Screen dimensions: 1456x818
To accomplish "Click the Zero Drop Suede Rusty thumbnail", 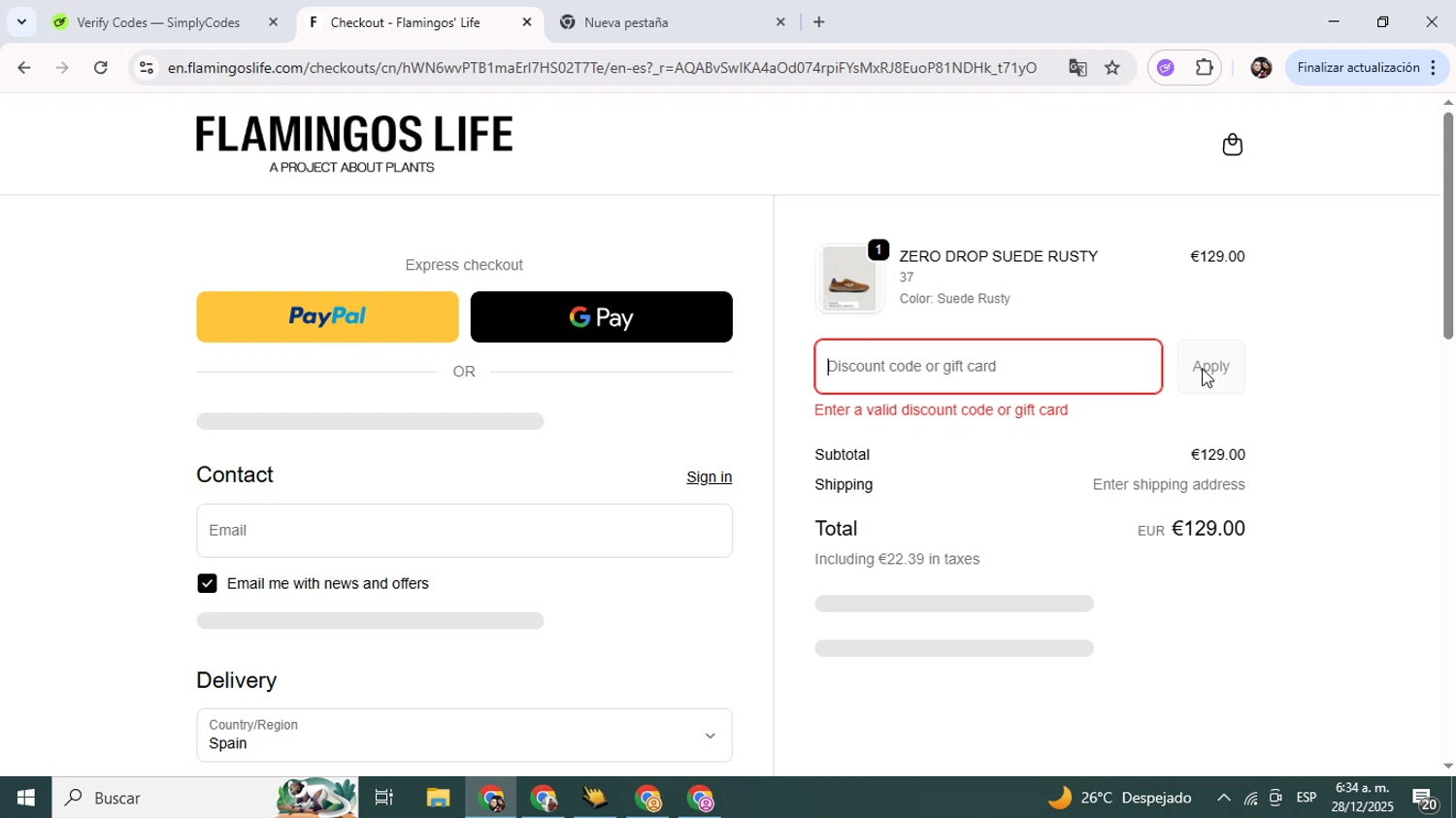I will (849, 279).
